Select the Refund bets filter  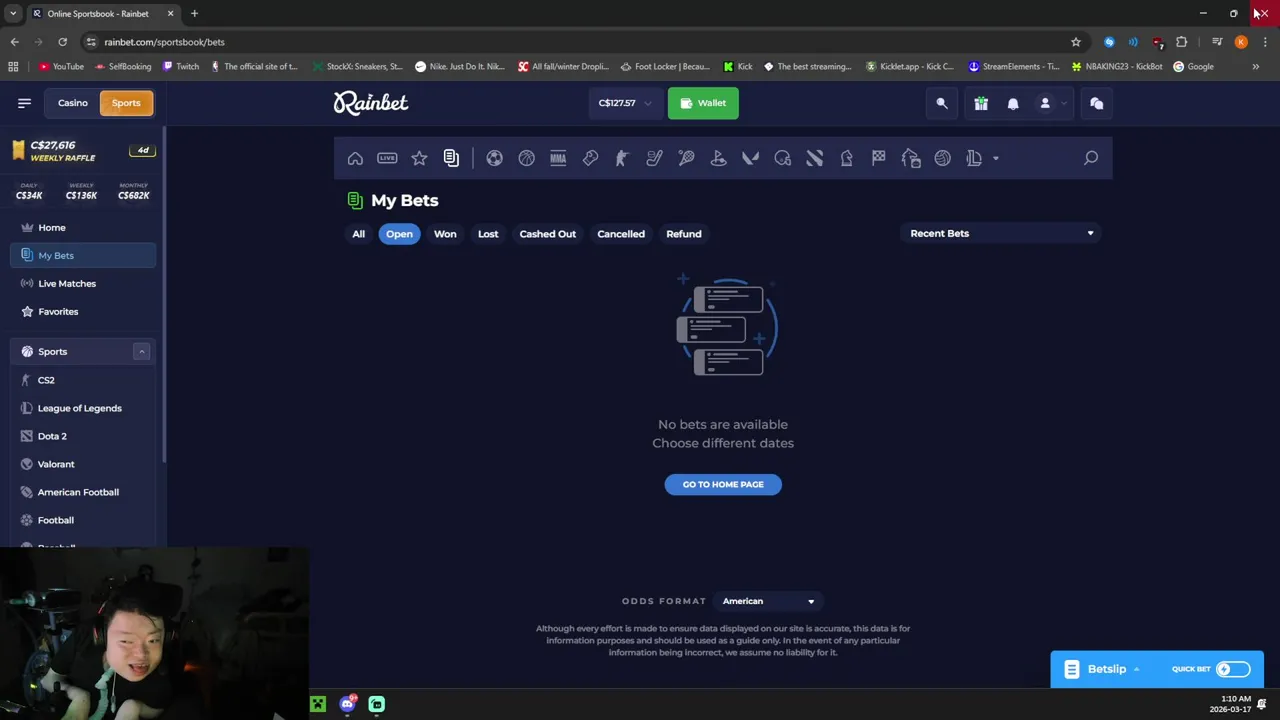click(684, 234)
